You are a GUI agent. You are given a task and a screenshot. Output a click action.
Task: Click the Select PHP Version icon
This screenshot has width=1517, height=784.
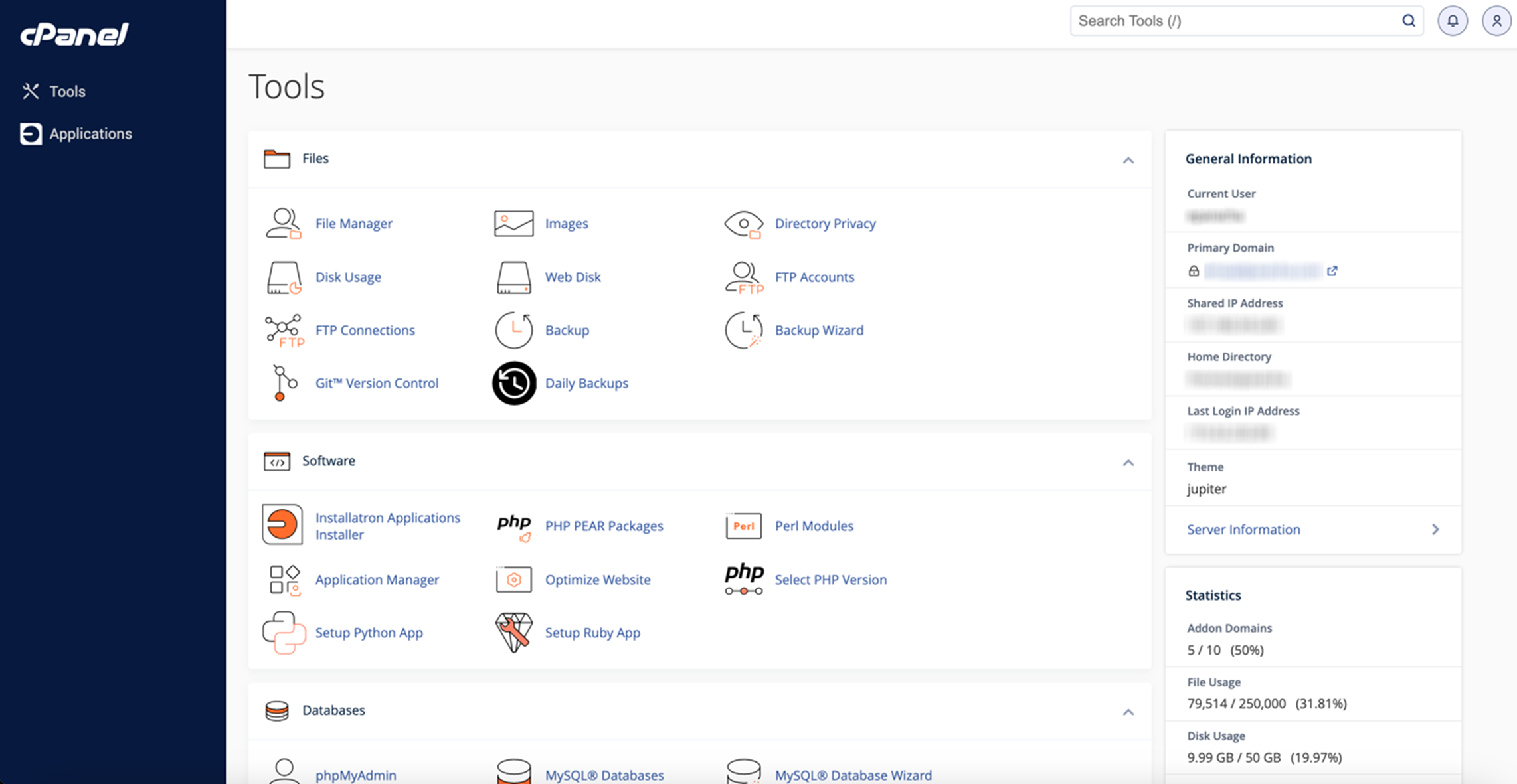pos(743,579)
